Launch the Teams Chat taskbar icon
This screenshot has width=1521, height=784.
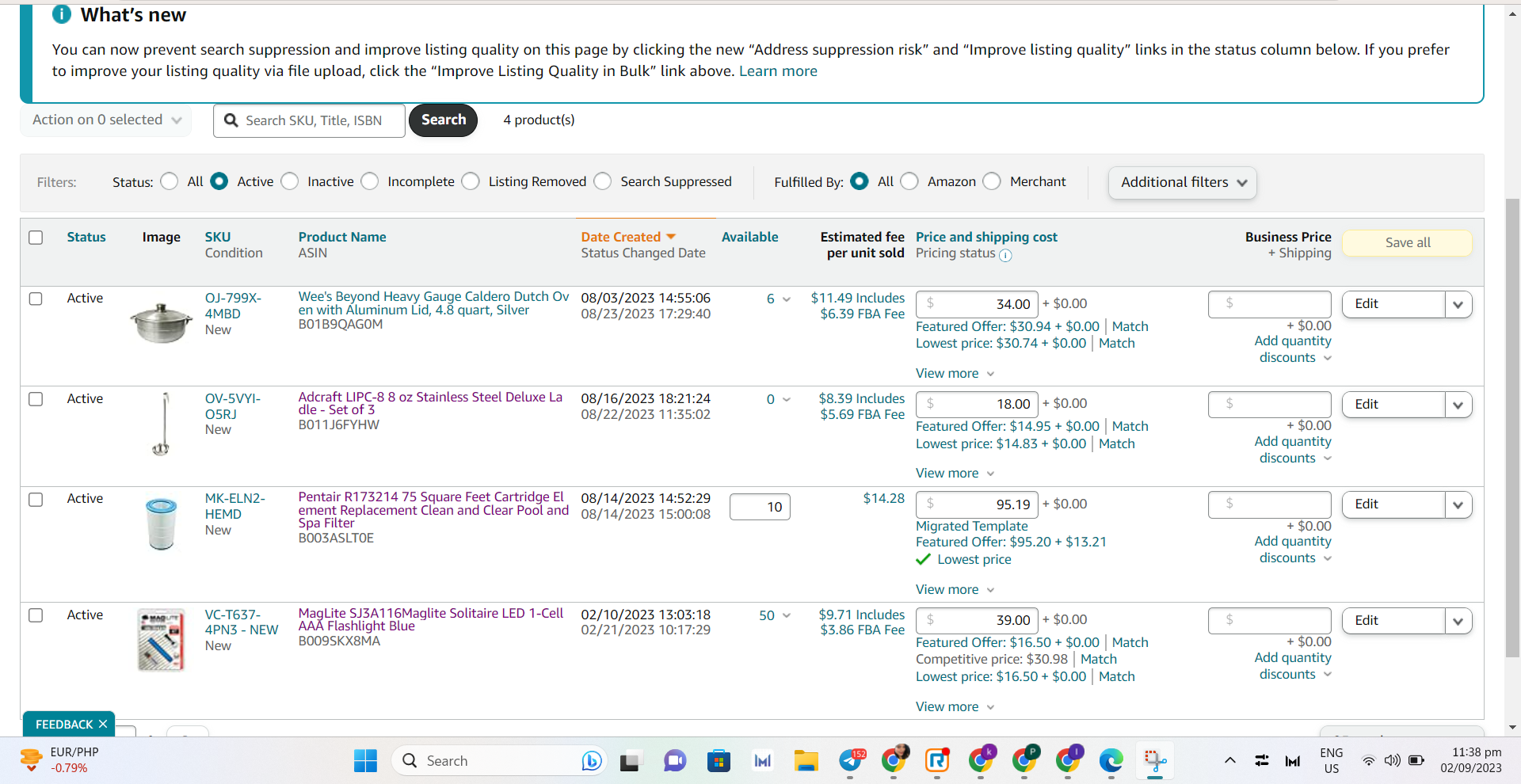[x=675, y=761]
